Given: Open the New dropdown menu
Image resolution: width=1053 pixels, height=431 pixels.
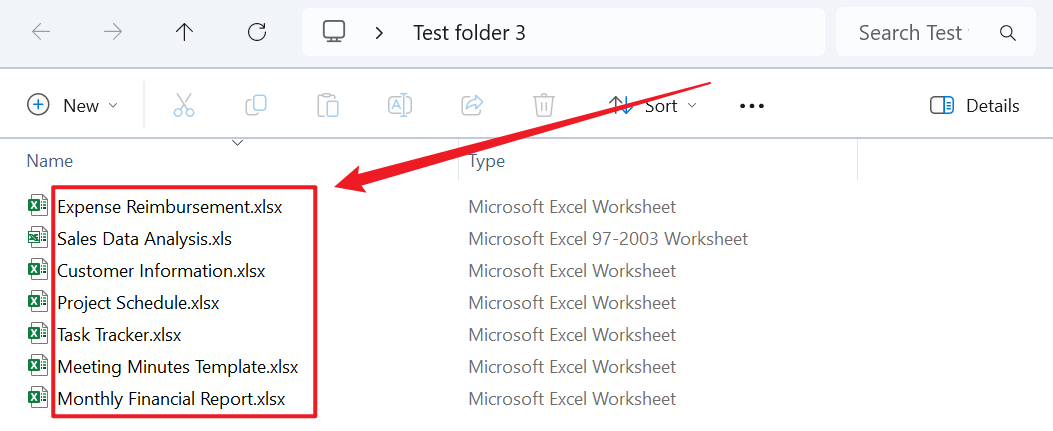Looking at the screenshot, I should [x=73, y=105].
